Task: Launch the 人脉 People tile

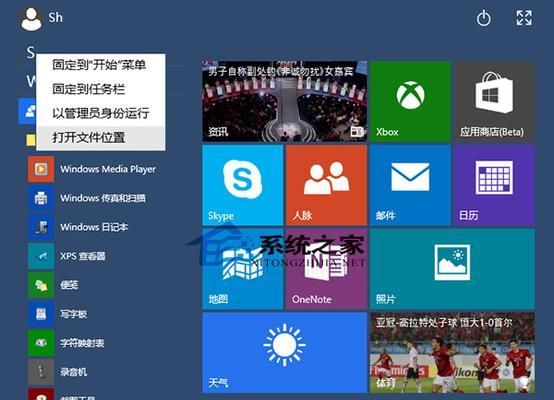Action: click(x=326, y=185)
